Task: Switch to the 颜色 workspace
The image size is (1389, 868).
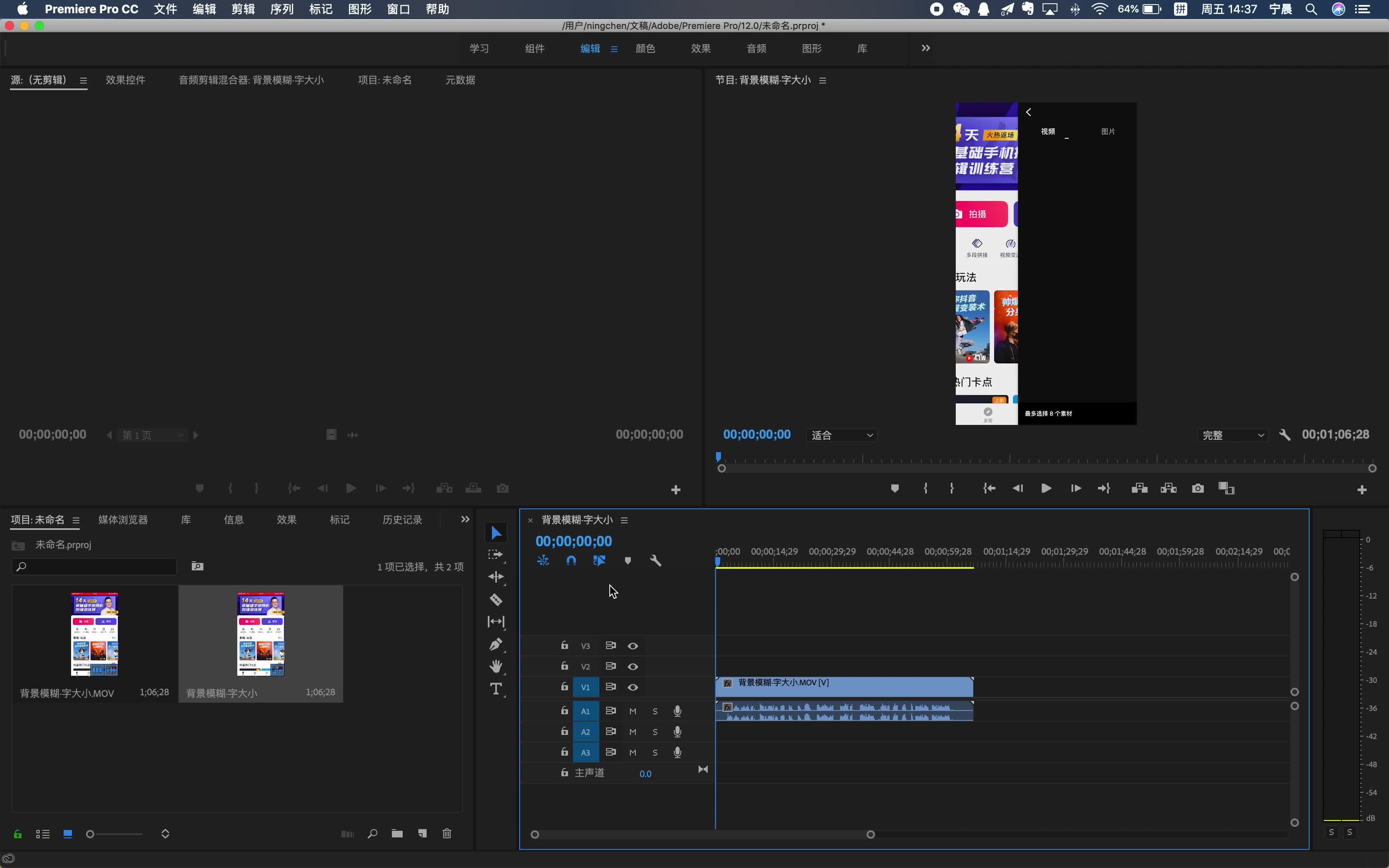Action: click(645, 49)
